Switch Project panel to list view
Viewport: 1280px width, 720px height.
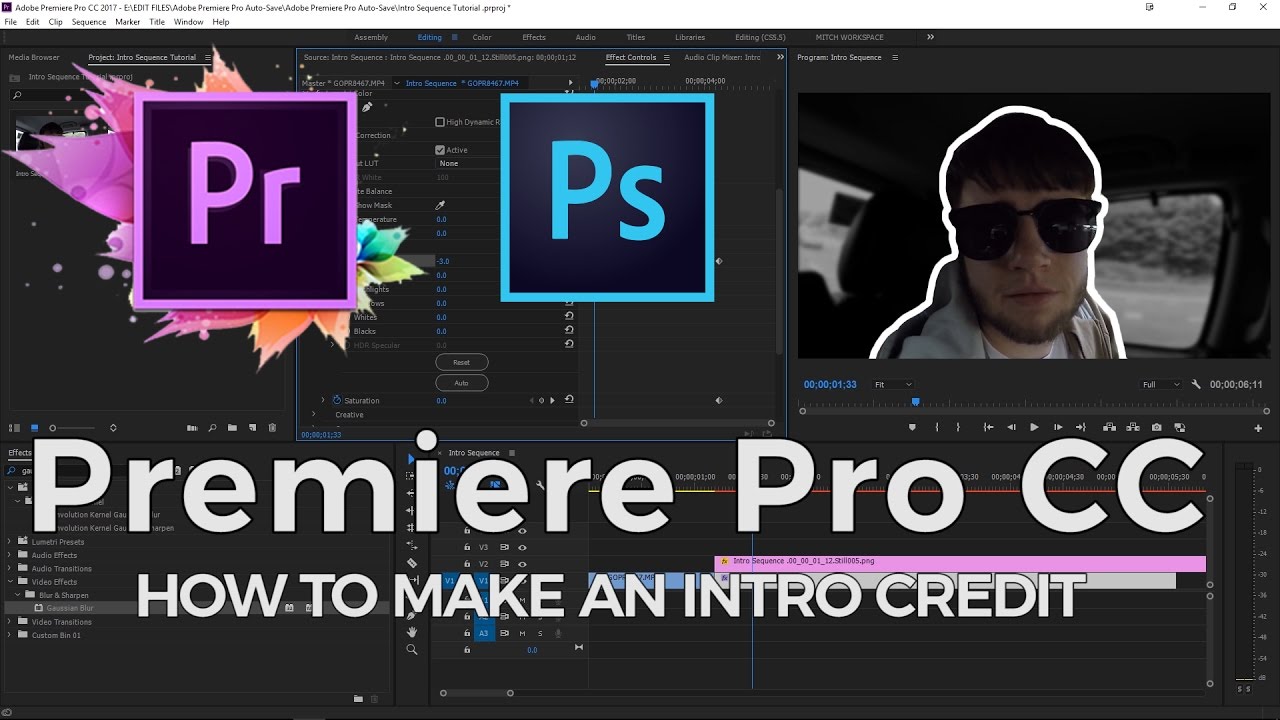[x=14, y=428]
